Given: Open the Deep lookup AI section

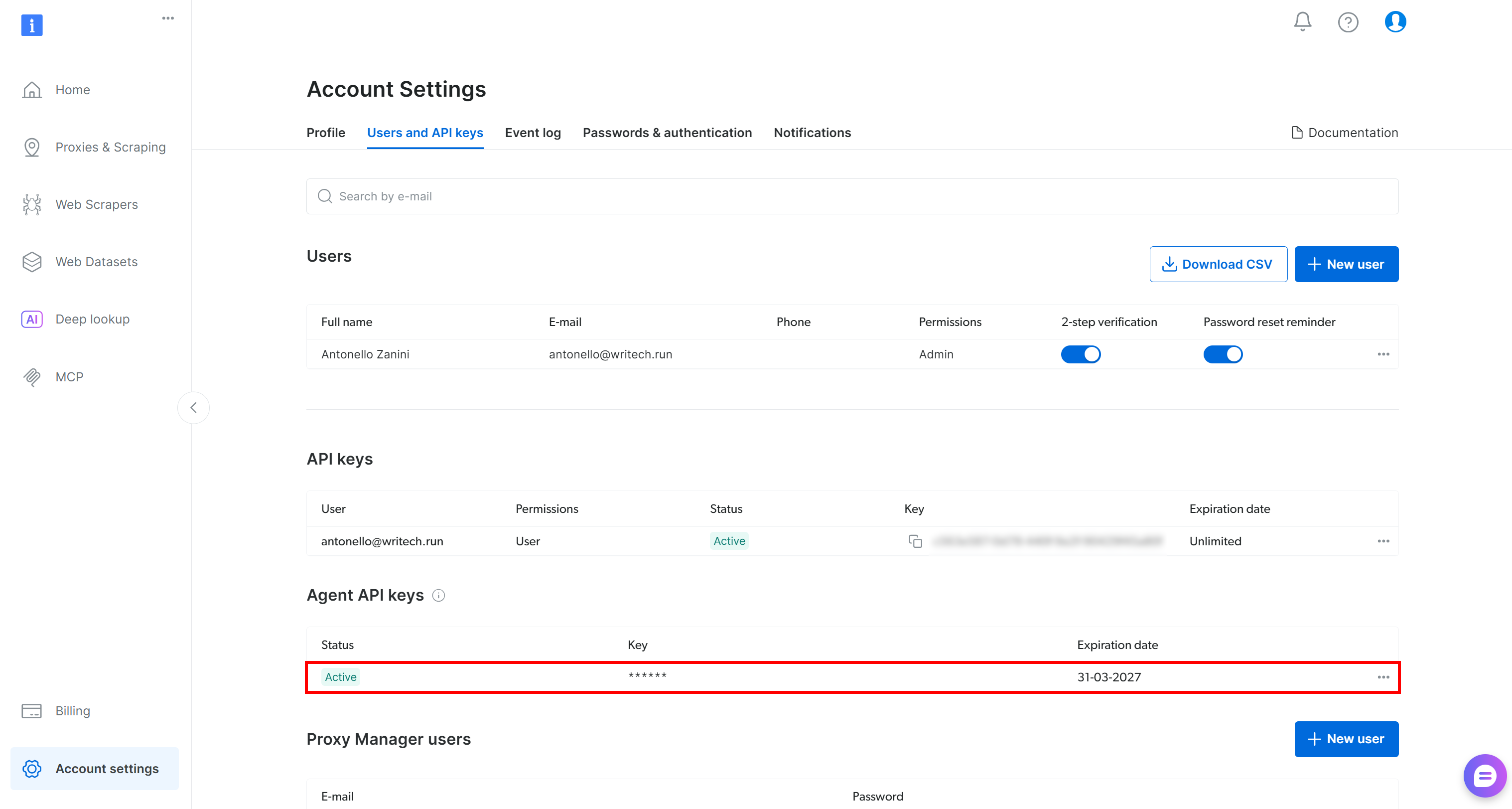Looking at the screenshot, I should 32,319.
